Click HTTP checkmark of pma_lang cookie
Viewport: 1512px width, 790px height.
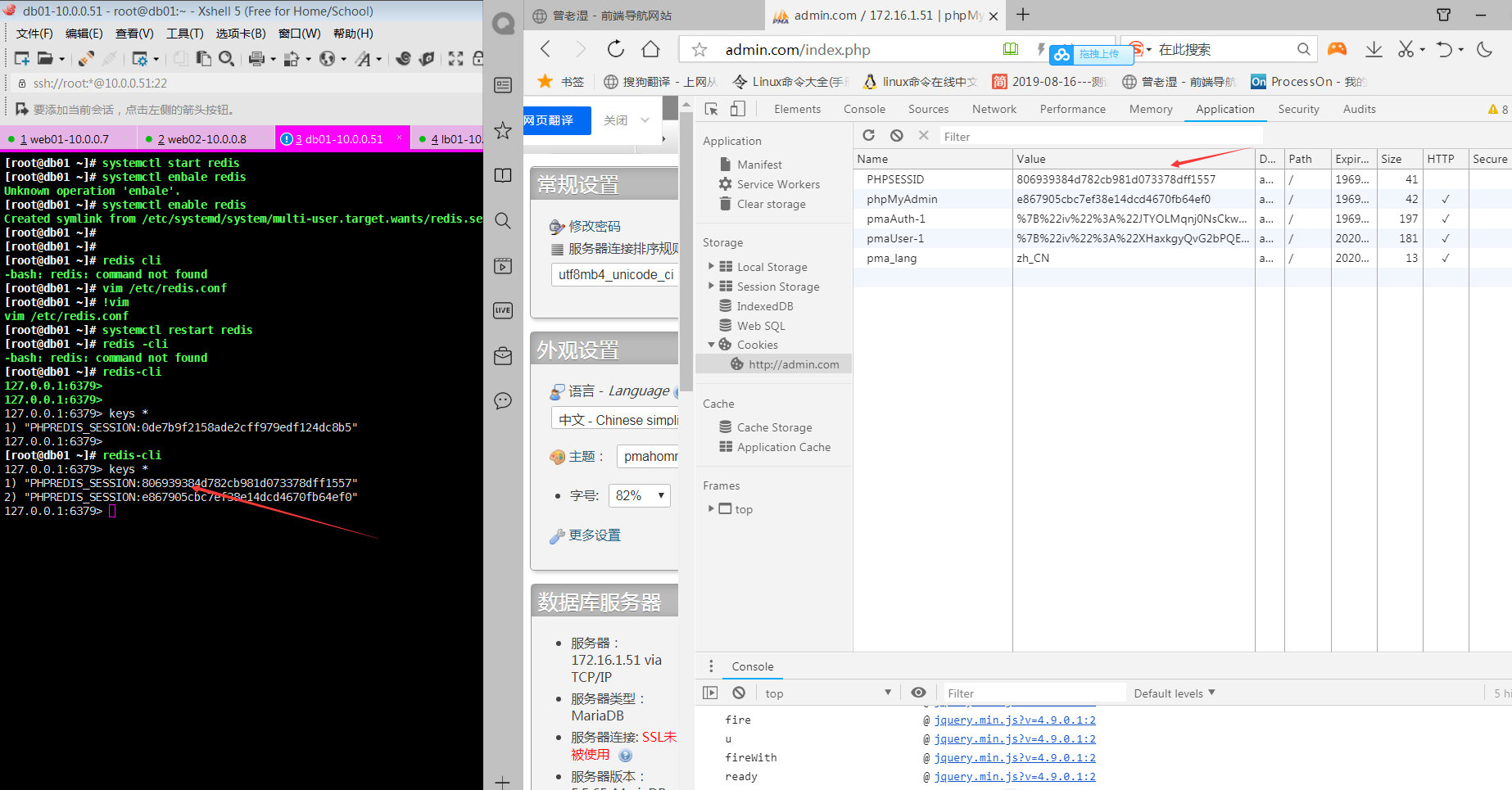1446,258
